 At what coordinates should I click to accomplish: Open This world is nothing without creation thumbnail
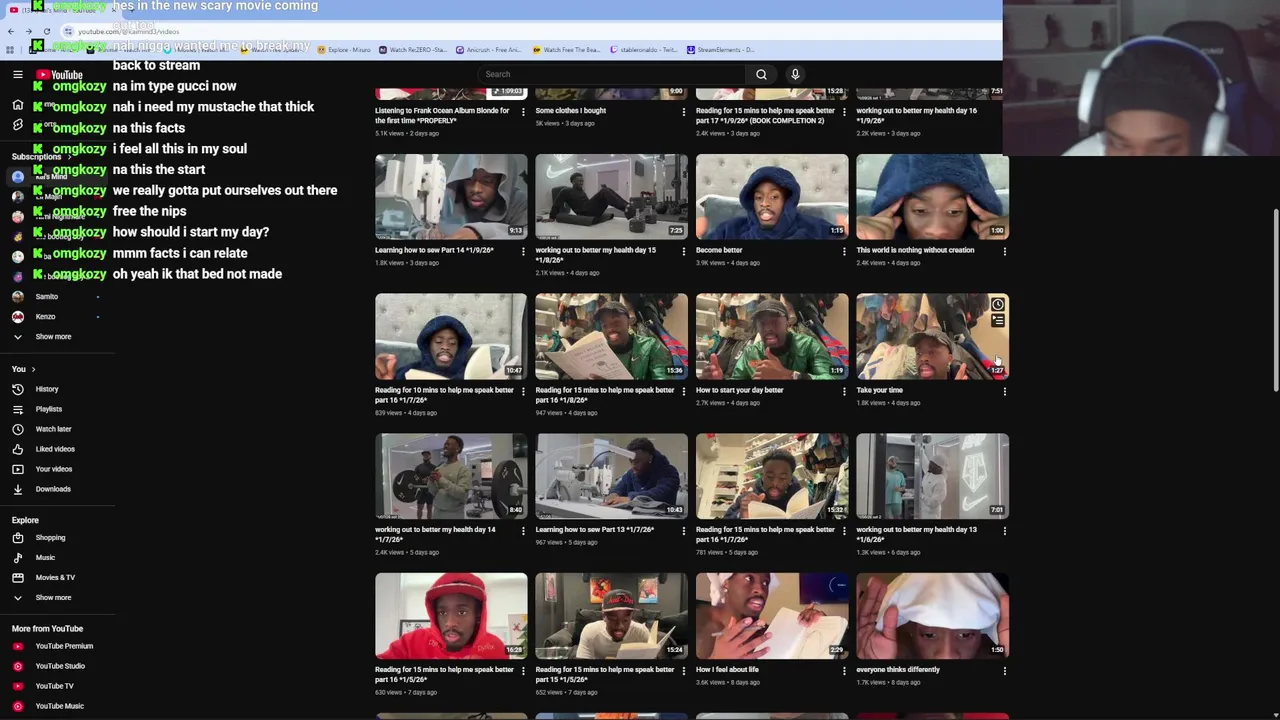pyautogui.click(x=932, y=196)
